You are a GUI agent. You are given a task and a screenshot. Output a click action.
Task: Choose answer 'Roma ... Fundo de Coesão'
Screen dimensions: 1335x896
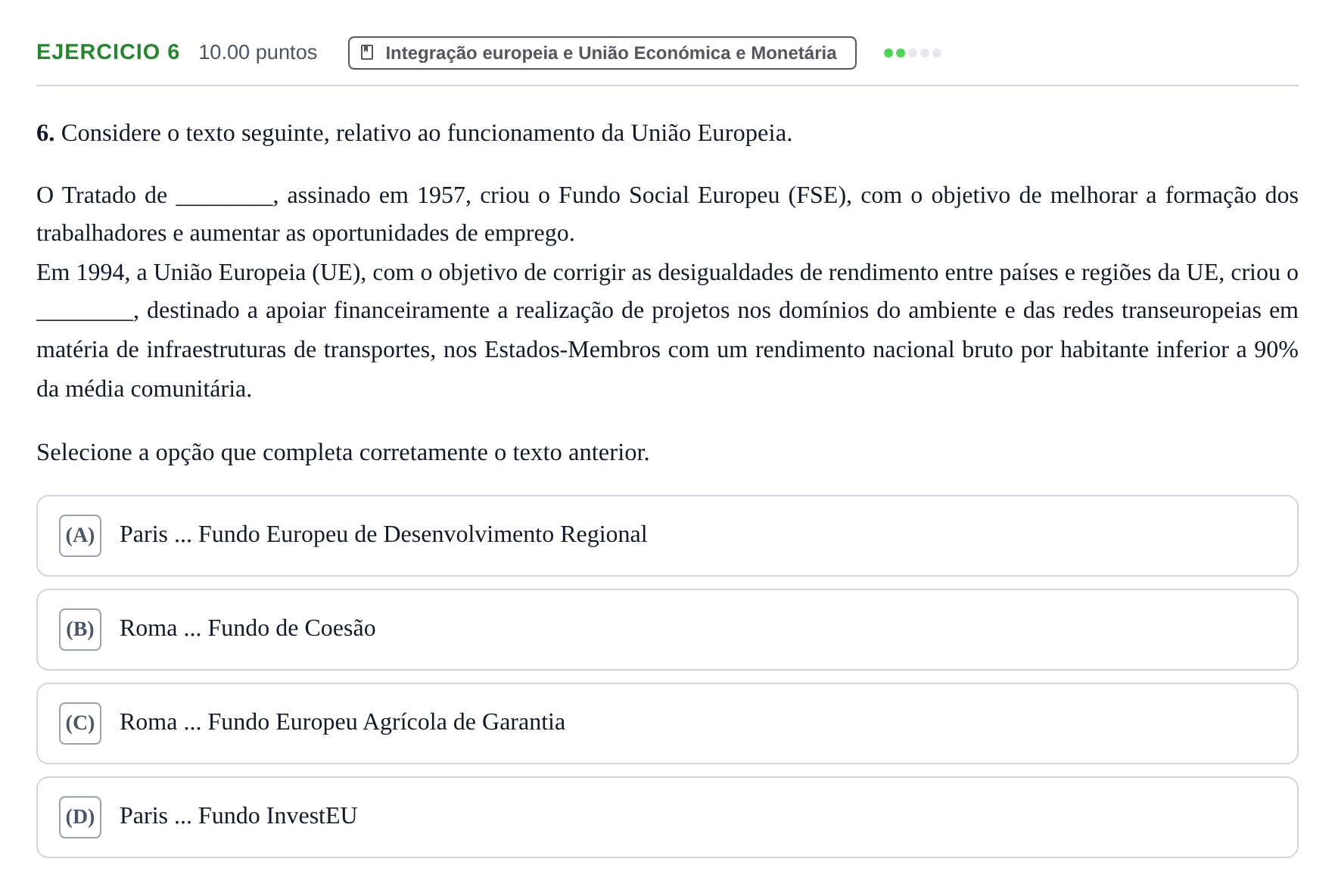667,630
